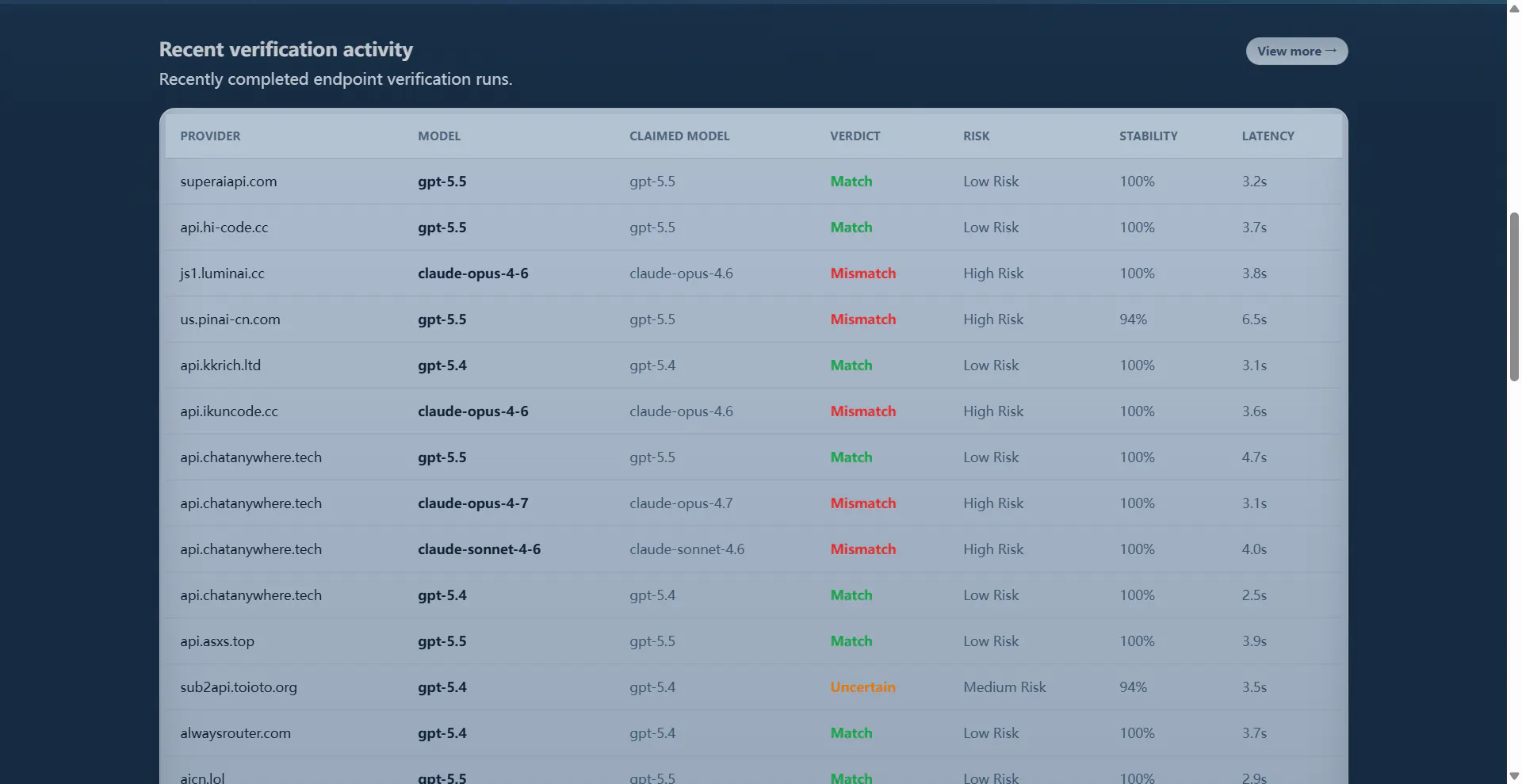
Task: Select provider api.kkrich.ltd
Action: coord(220,365)
